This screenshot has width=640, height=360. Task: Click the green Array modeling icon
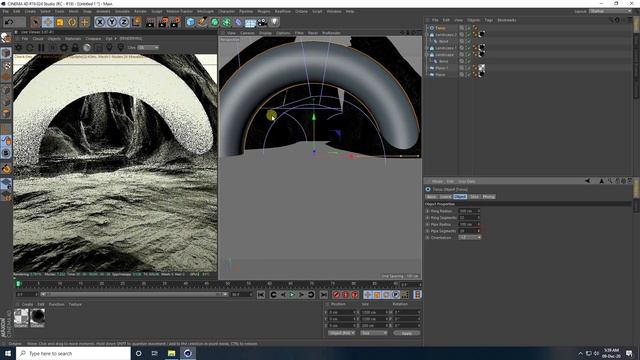tap(227, 22)
